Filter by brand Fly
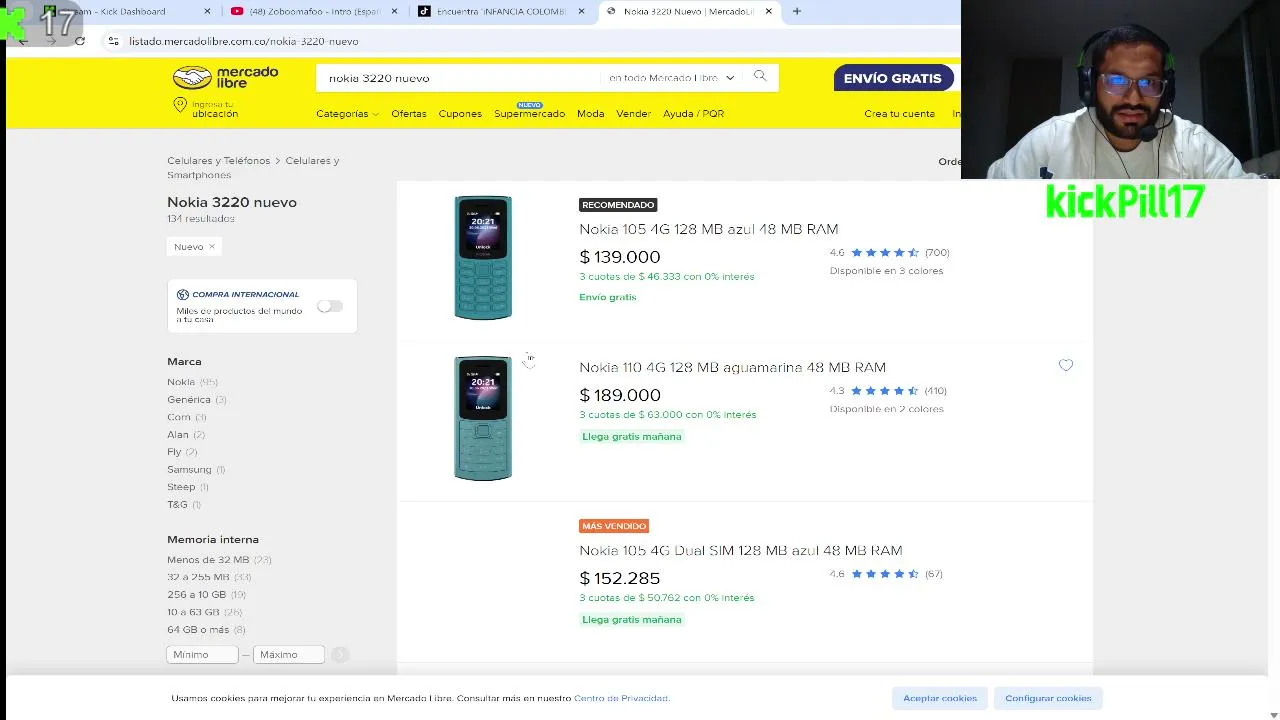Viewport: 1280px width, 720px height. (182, 452)
